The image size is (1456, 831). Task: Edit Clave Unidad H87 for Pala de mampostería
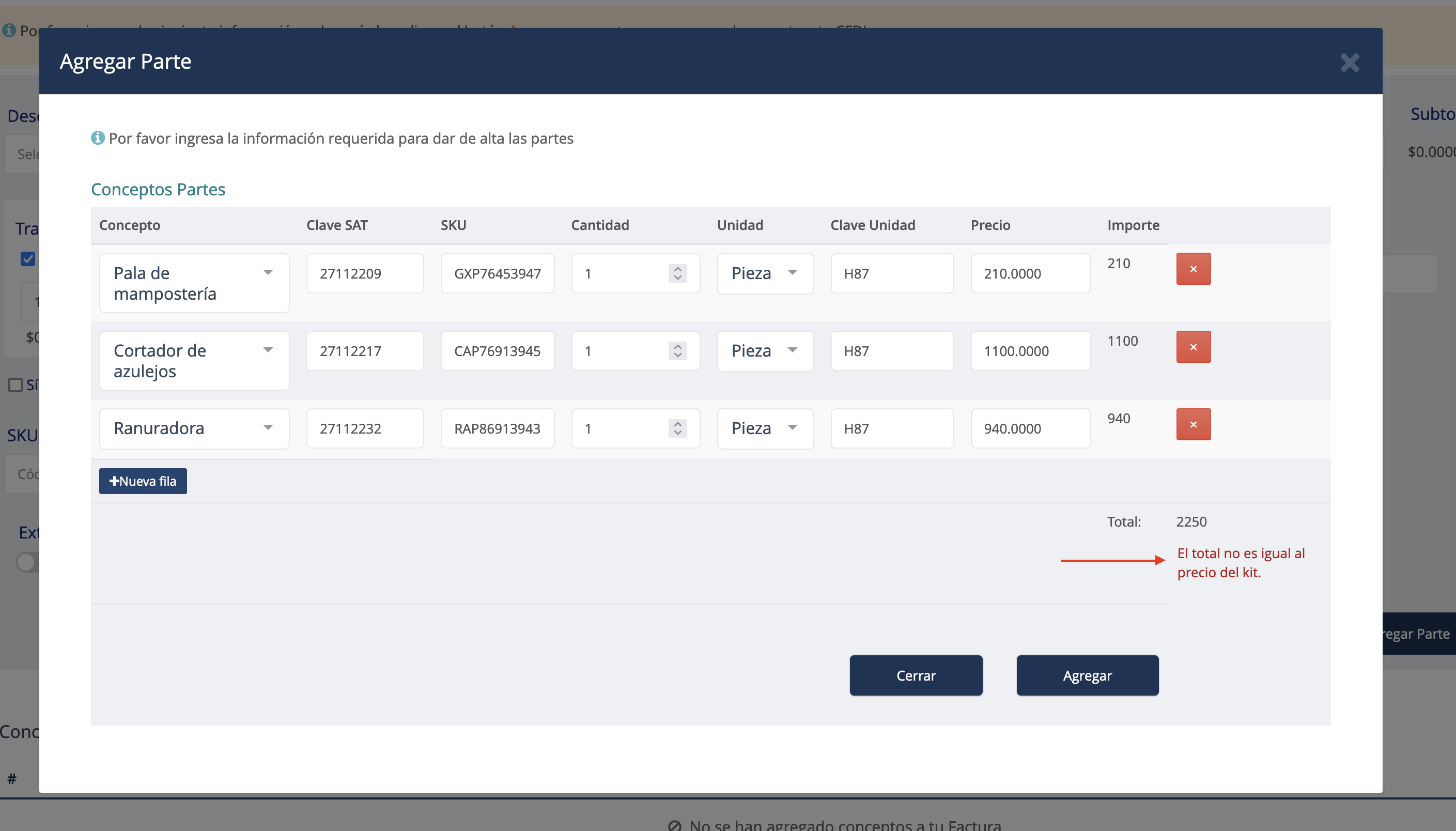tap(892, 273)
